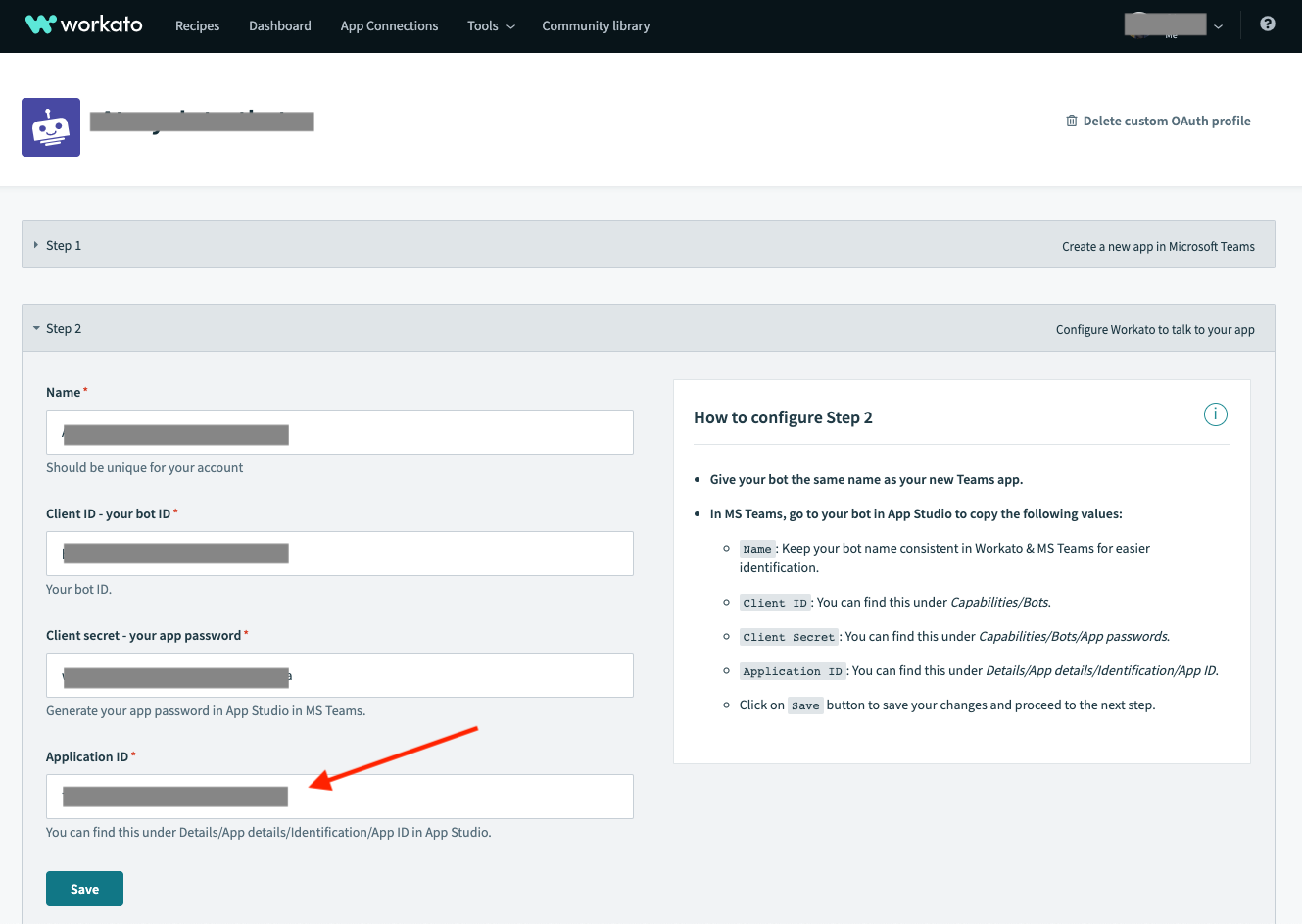This screenshot has width=1302, height=924.
Task: Click Delete custom OAuth profile
Action: point(1158,121)
